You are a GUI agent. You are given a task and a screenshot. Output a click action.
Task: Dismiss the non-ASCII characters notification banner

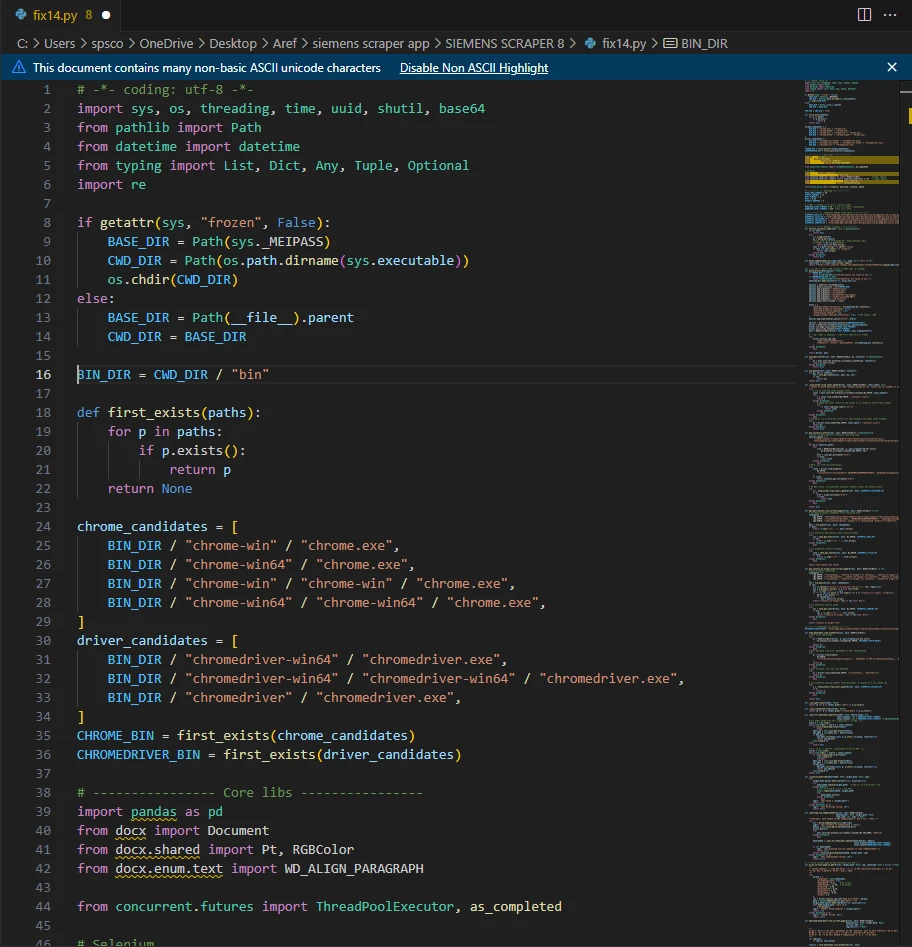click(x=892, y=68)
